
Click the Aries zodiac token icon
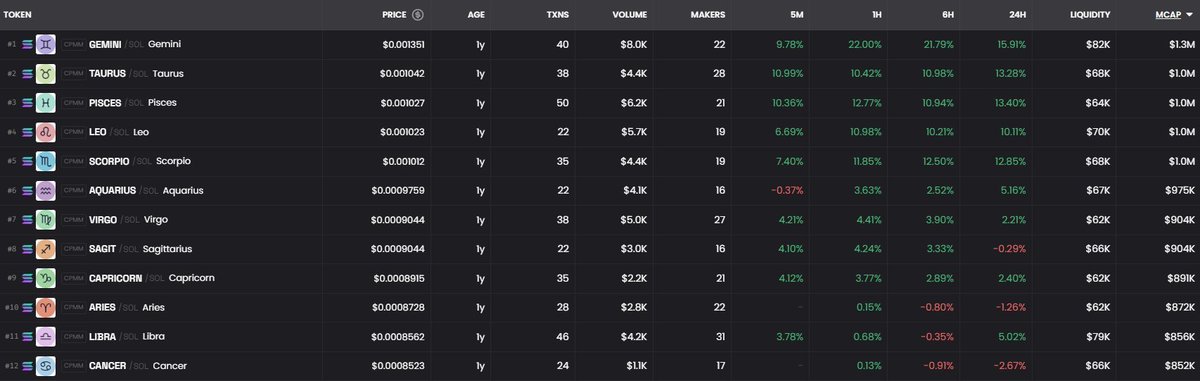click(47, 307)
